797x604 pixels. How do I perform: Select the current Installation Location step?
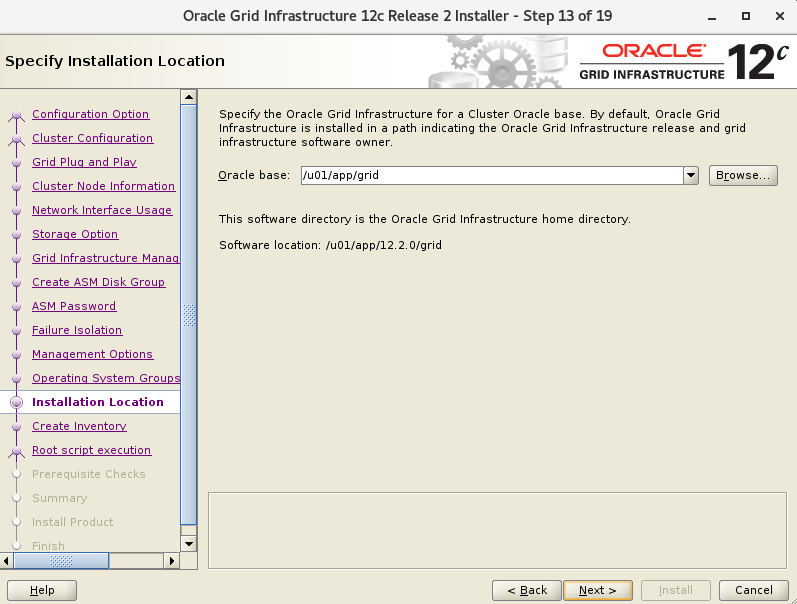tap(98, 402)
